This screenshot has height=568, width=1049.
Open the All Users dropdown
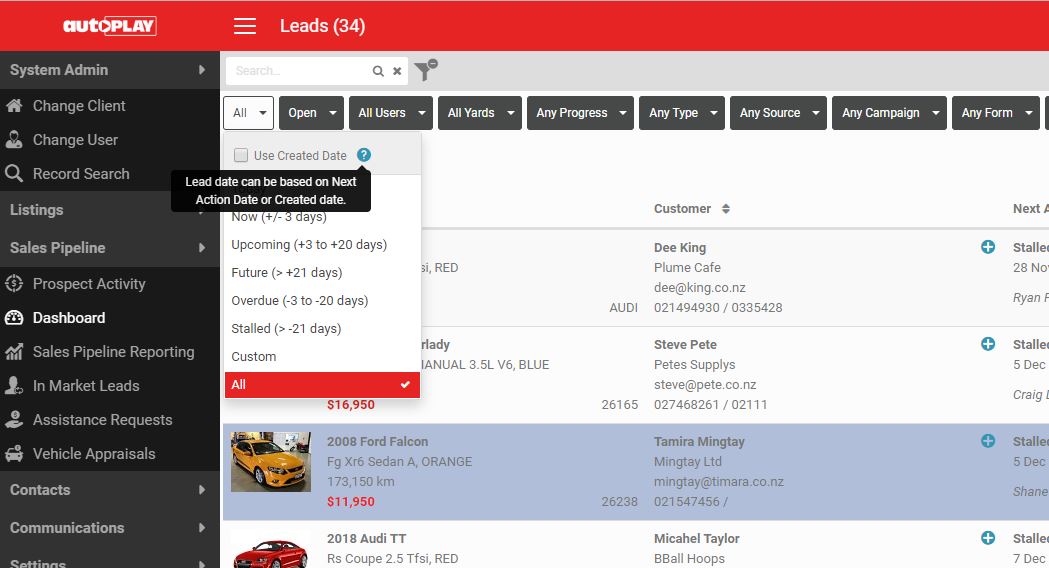click(x=391, y=113)
